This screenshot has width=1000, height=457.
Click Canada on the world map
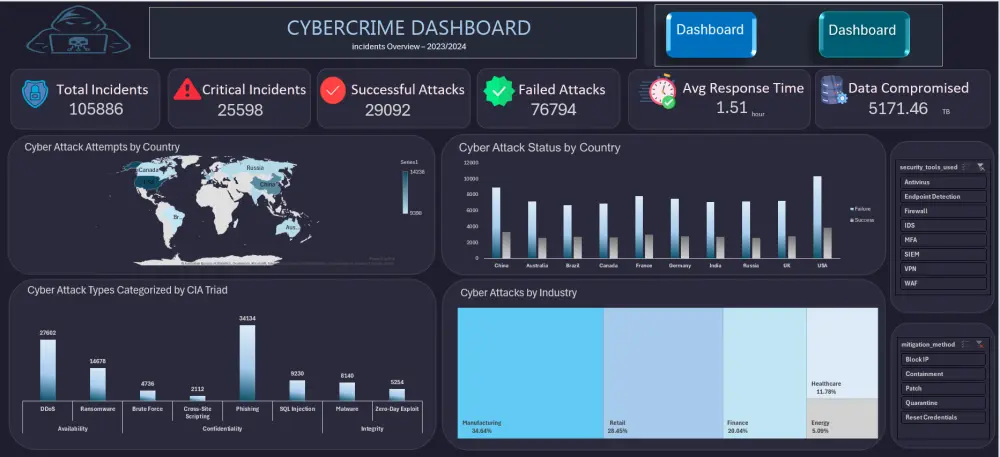pos(148,170)
